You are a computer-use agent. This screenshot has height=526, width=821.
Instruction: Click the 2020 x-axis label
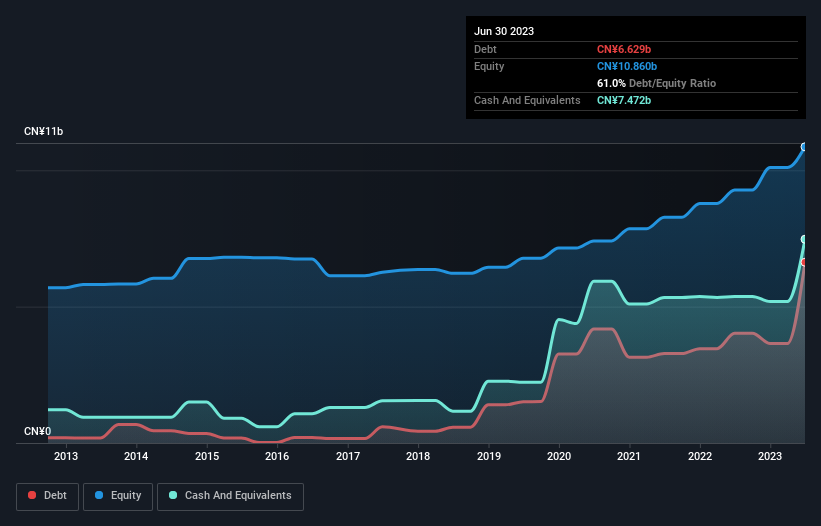(559, 456)
